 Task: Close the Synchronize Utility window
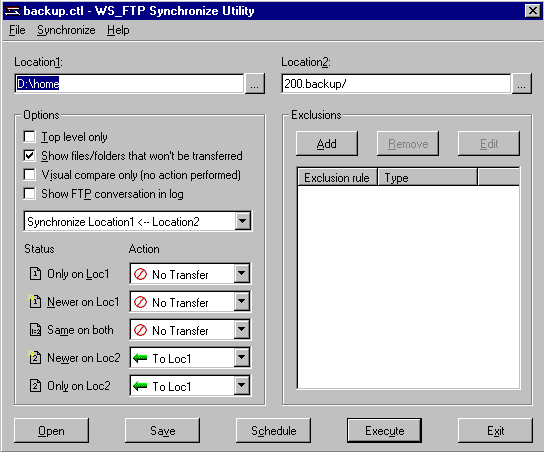533,11
